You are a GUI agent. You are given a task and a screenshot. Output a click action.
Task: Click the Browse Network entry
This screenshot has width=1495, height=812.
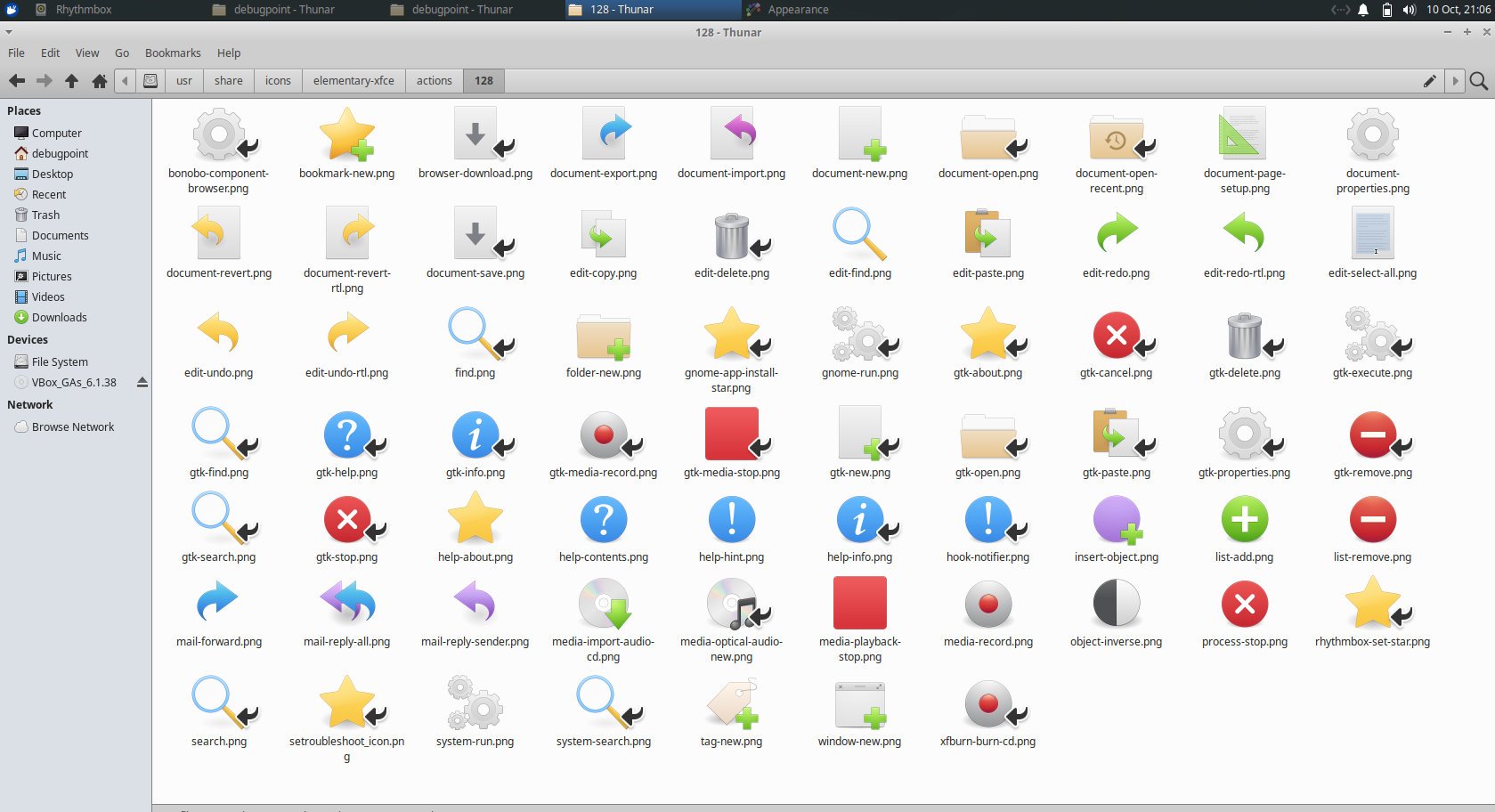[72, 426]
